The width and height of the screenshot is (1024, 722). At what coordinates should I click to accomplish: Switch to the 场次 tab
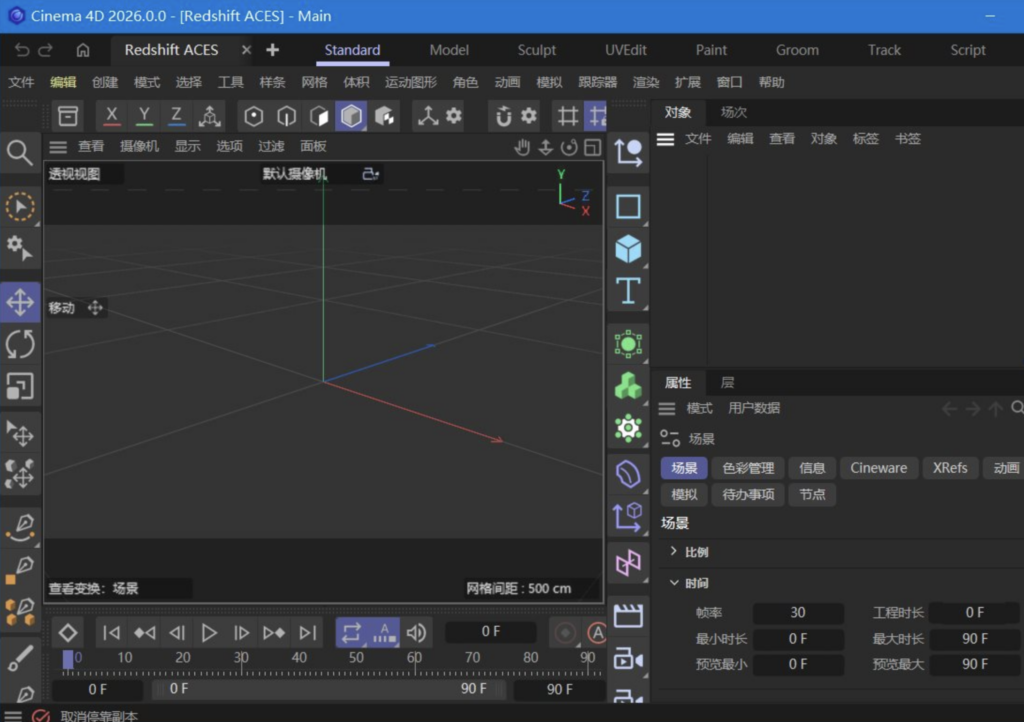click(733, 112)
